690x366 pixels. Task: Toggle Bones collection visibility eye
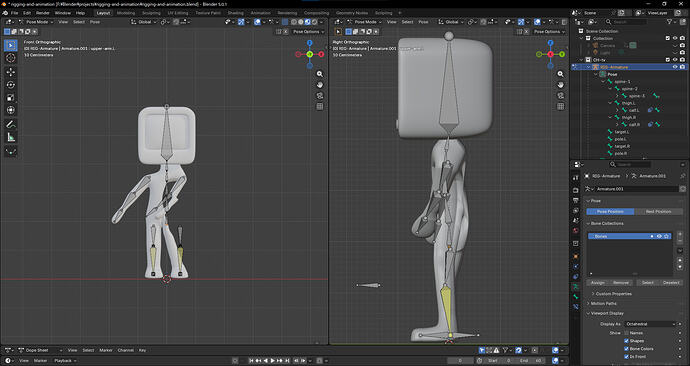[659, 236]
